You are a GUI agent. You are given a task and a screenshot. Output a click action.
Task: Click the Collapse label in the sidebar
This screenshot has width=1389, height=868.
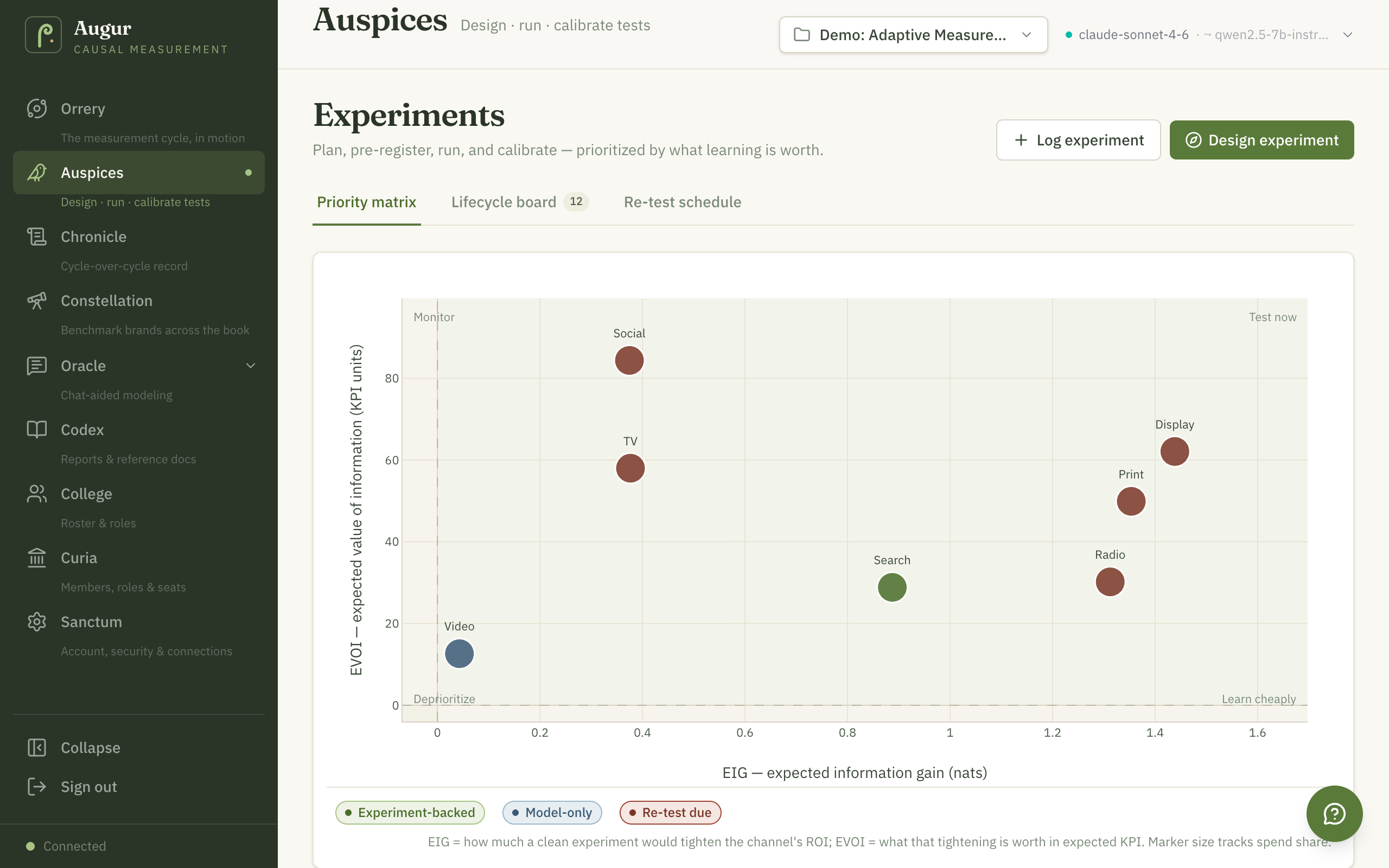pyautogui.click(x=91, y=748)
